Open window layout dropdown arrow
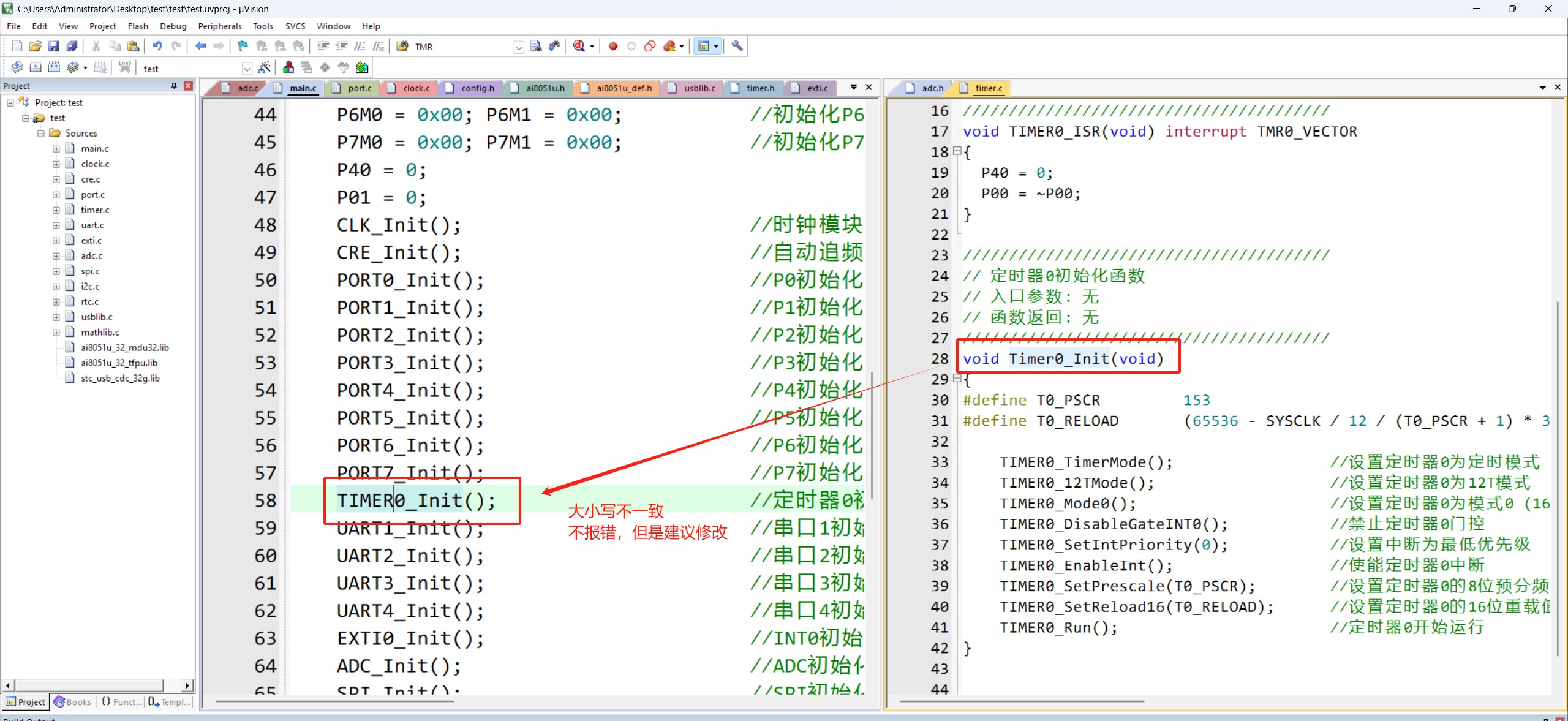 click(715, 47)
